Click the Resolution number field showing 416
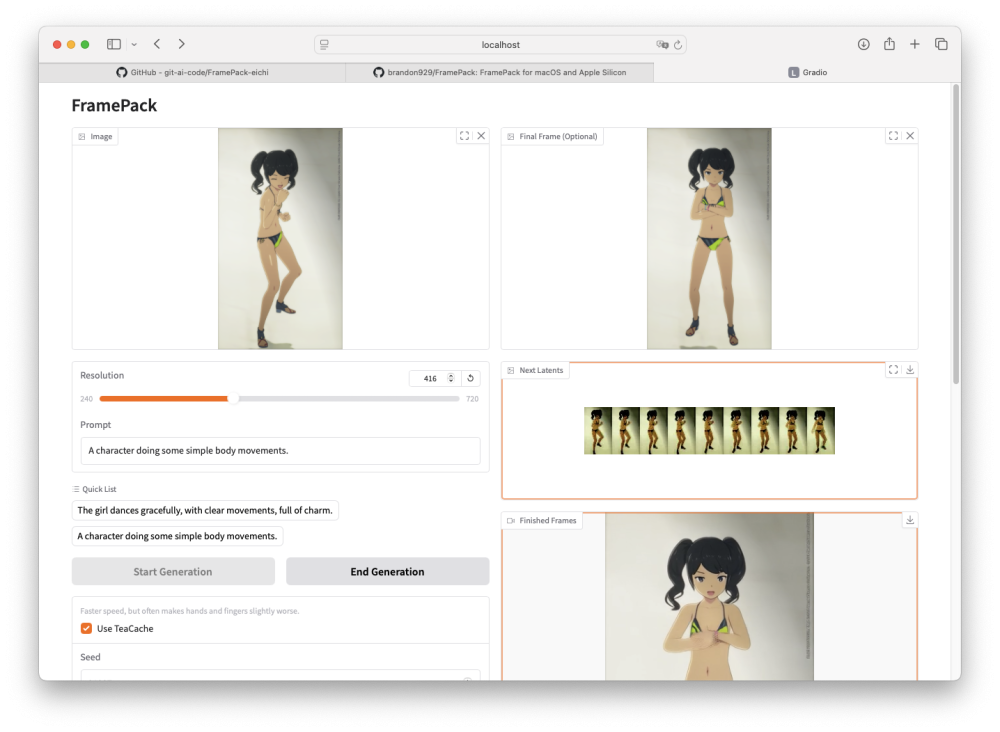 click(429, 378)
